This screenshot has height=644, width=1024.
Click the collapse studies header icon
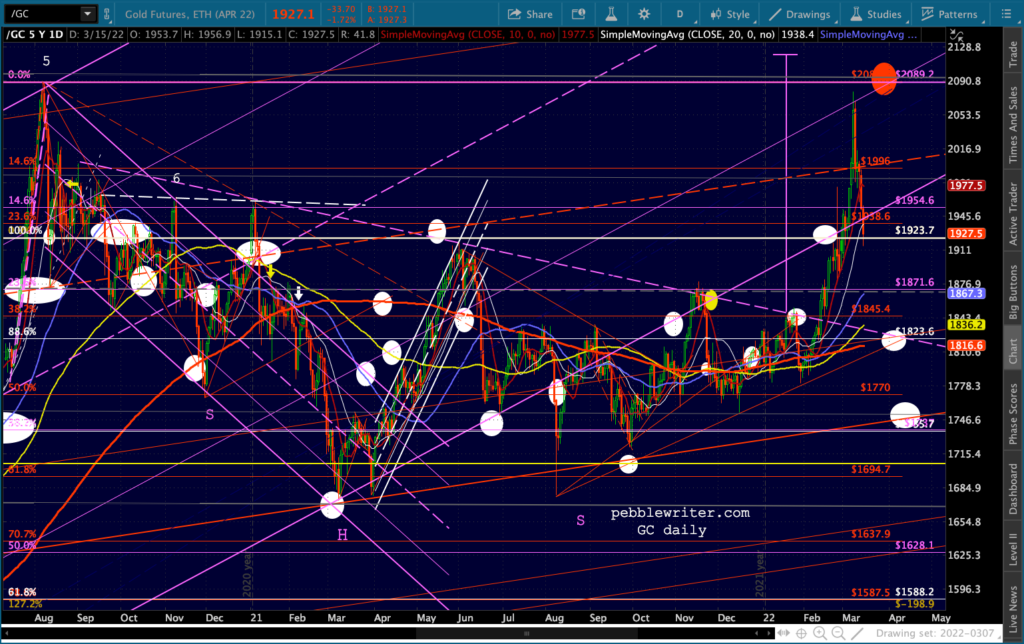coord(956,35)
